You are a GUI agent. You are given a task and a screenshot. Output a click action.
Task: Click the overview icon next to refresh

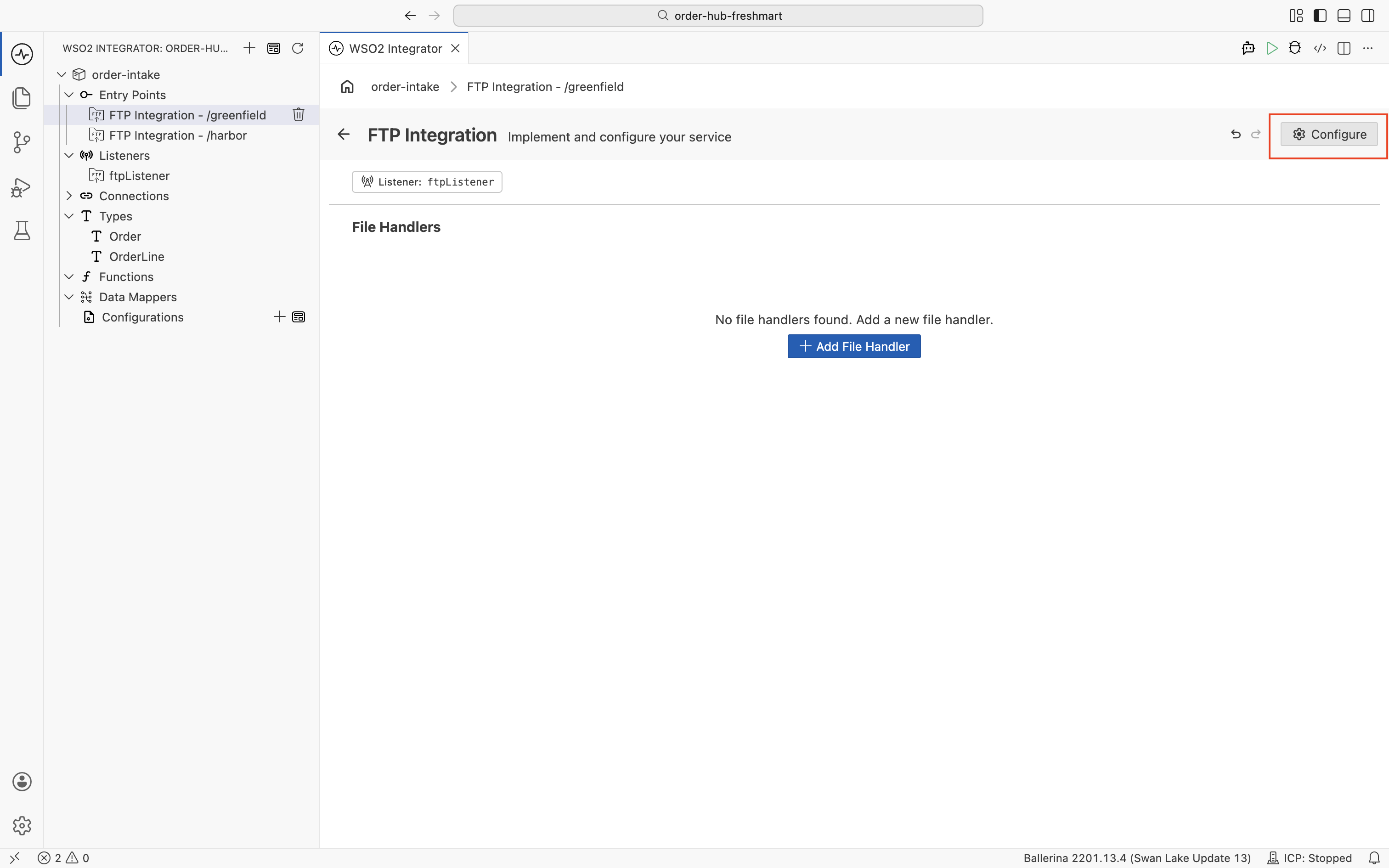(x=274, y=48)
